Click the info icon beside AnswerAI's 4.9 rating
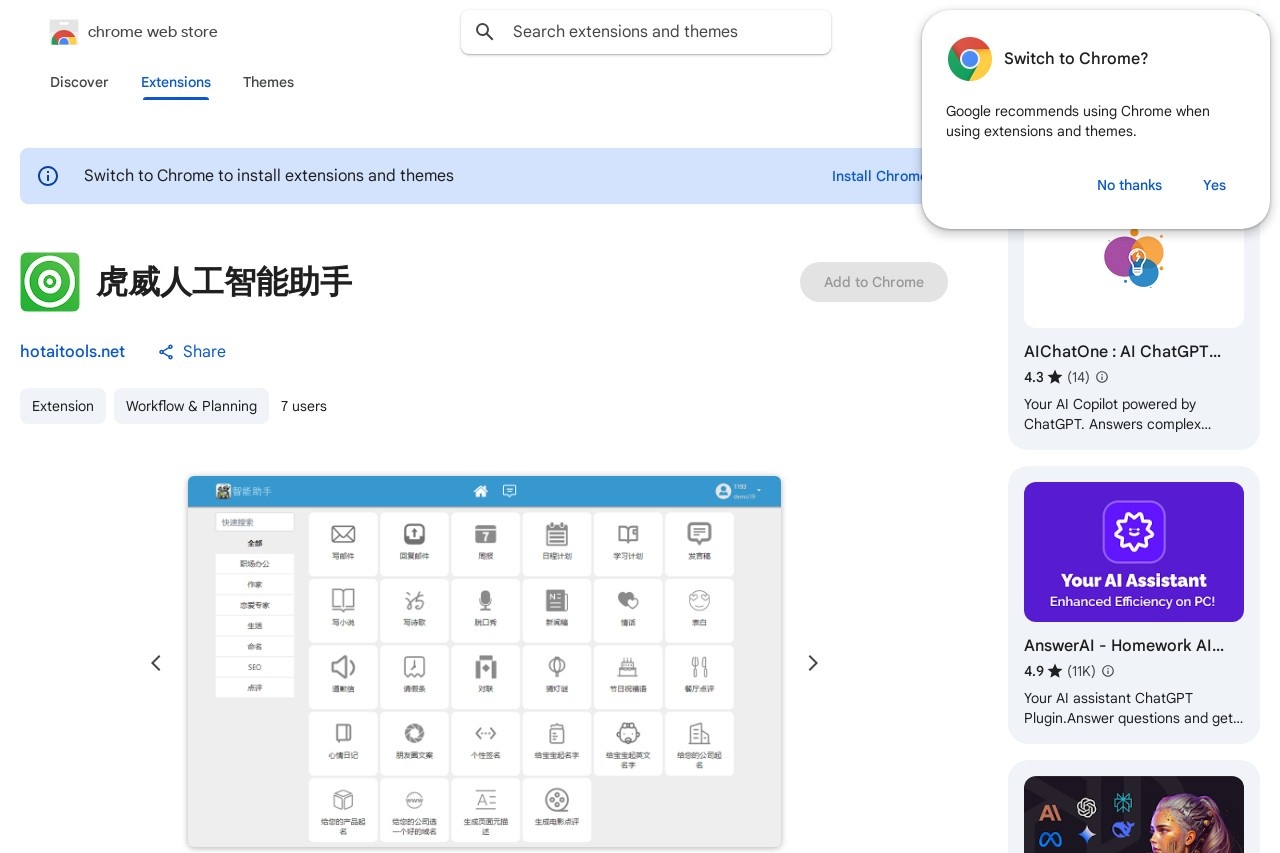The width and height of the screenshot is (1280, 853). click(1108, 671)
